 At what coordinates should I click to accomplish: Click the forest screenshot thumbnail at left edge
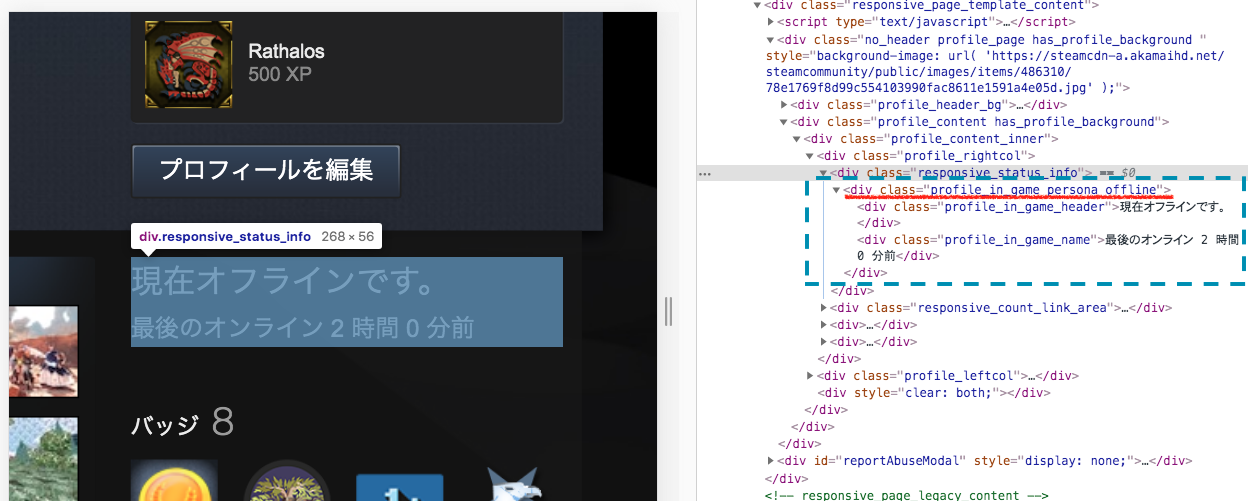tap(43, 459)
